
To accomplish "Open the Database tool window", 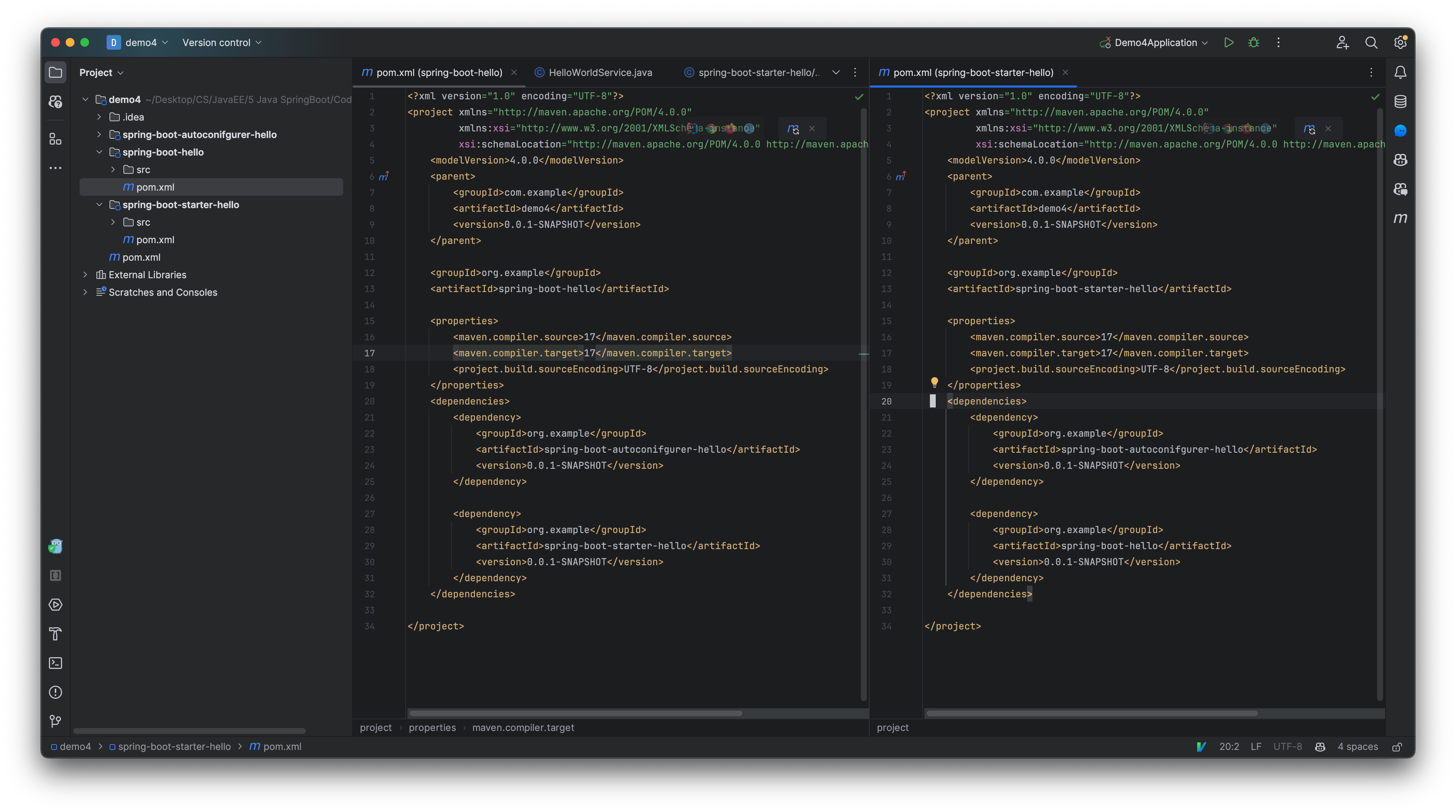I will click(x=1400, y=102).
